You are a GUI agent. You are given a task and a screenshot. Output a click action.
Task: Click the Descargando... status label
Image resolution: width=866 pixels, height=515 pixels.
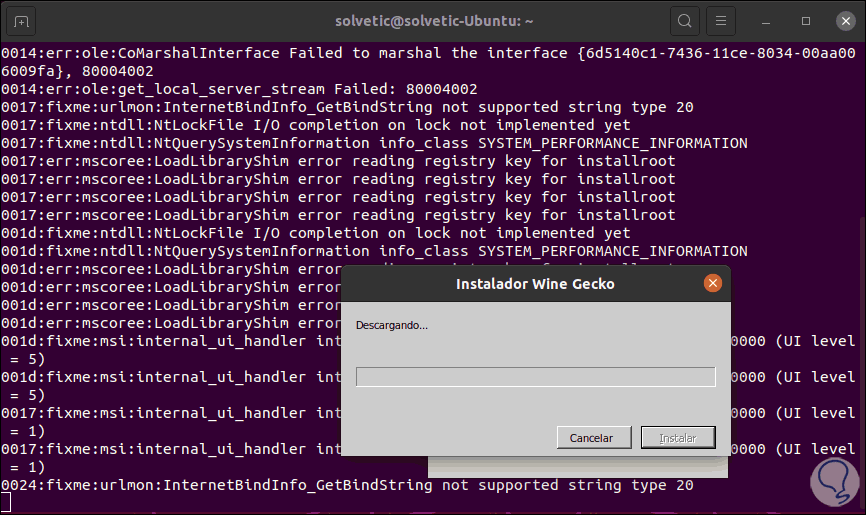(x=392, y=325)
